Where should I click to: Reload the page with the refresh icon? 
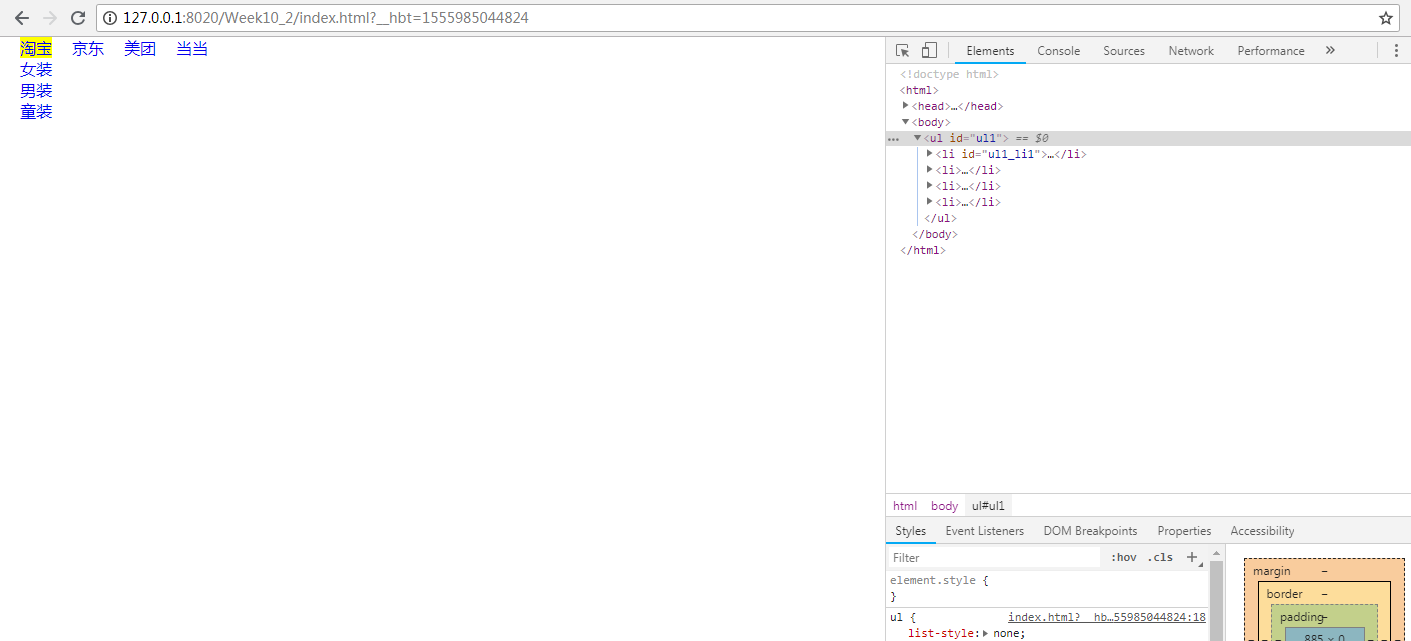click(x=78, y=18)
